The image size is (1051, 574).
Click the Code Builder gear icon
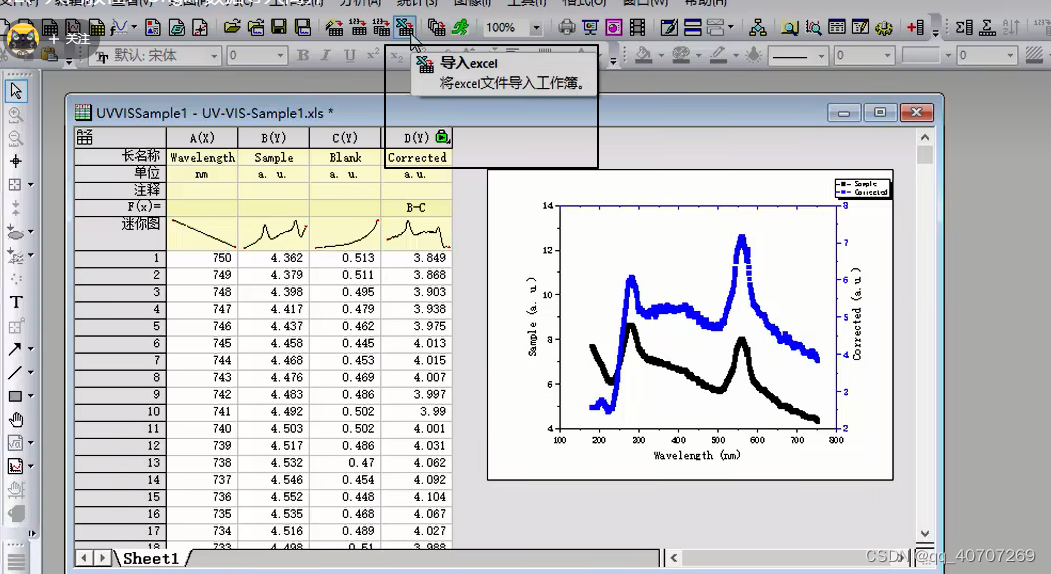(x=884, y=27)
